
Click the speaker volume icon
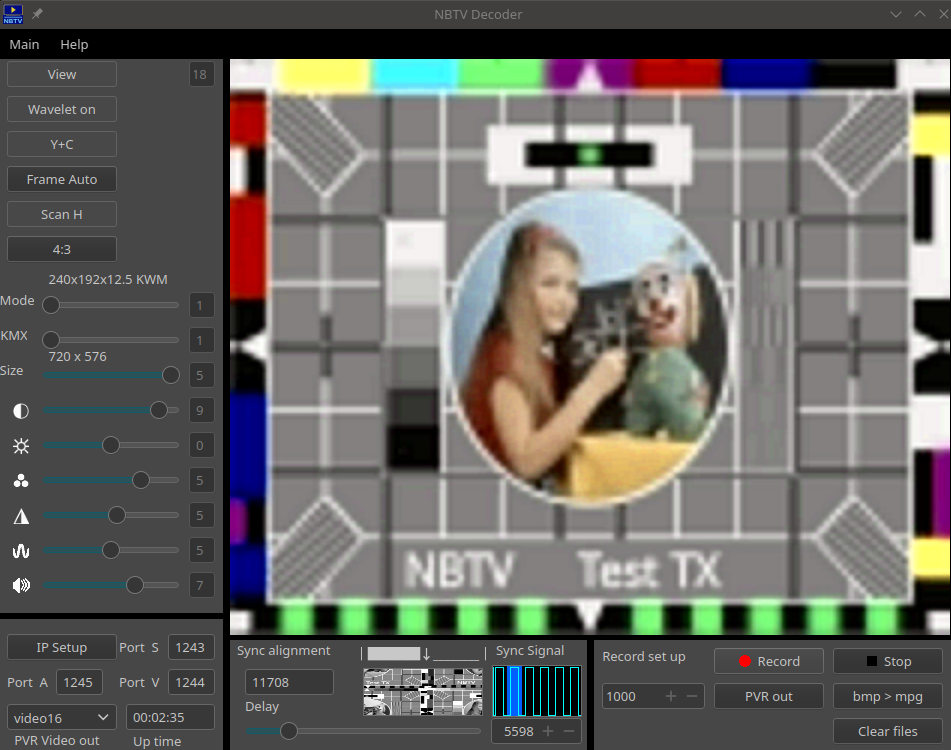point(21,585)
